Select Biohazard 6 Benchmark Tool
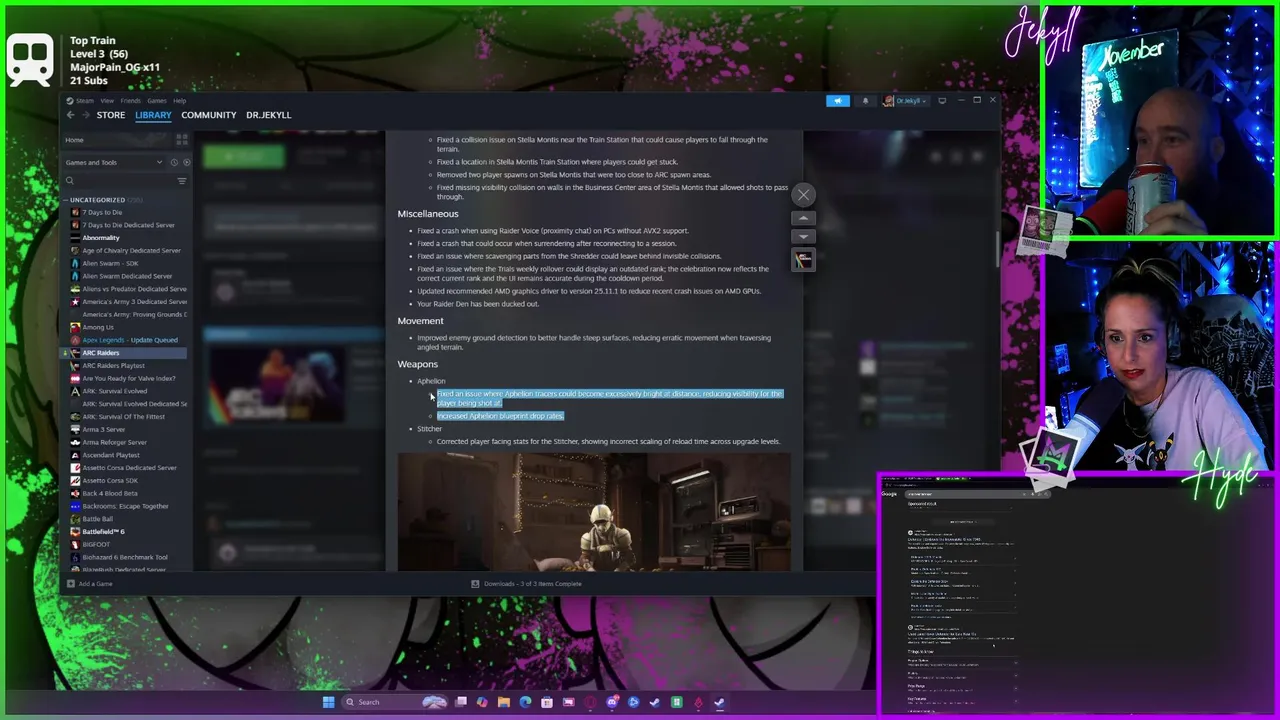The image size is (1280, 720). (125, 557)
